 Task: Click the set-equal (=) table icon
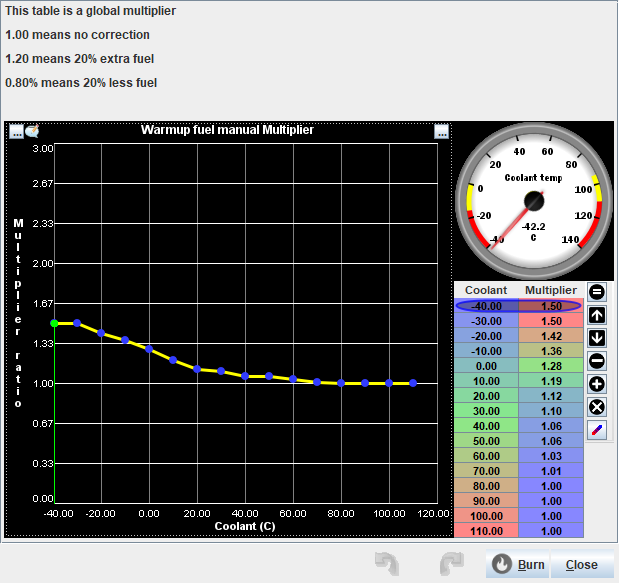click(x=597, y=292)
